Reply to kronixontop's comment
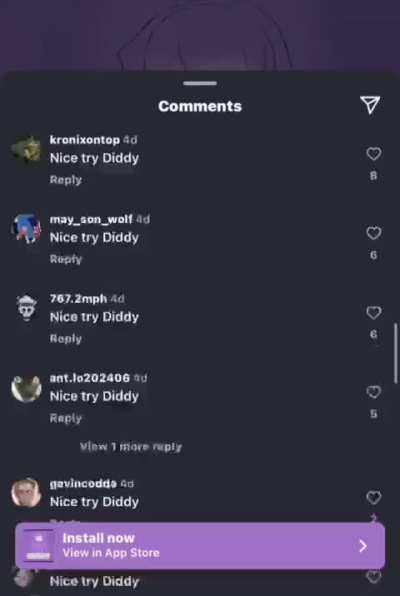This screenshot has width=400, height=596. coord(66,180)
